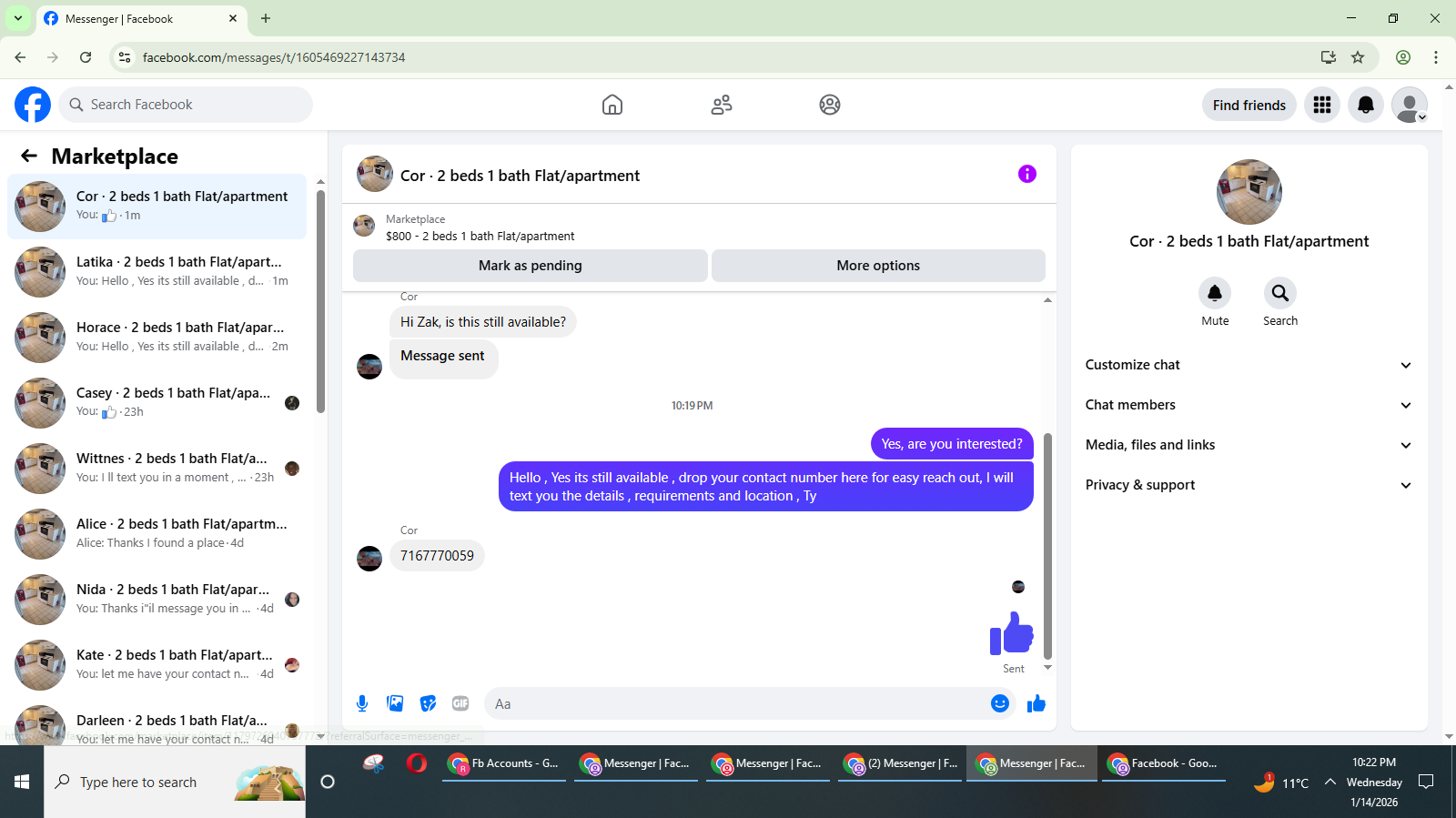This screenshot has width=1456, height=818.
Task: Open the chat profile picture in right panel
Action: click(1249, 192)
